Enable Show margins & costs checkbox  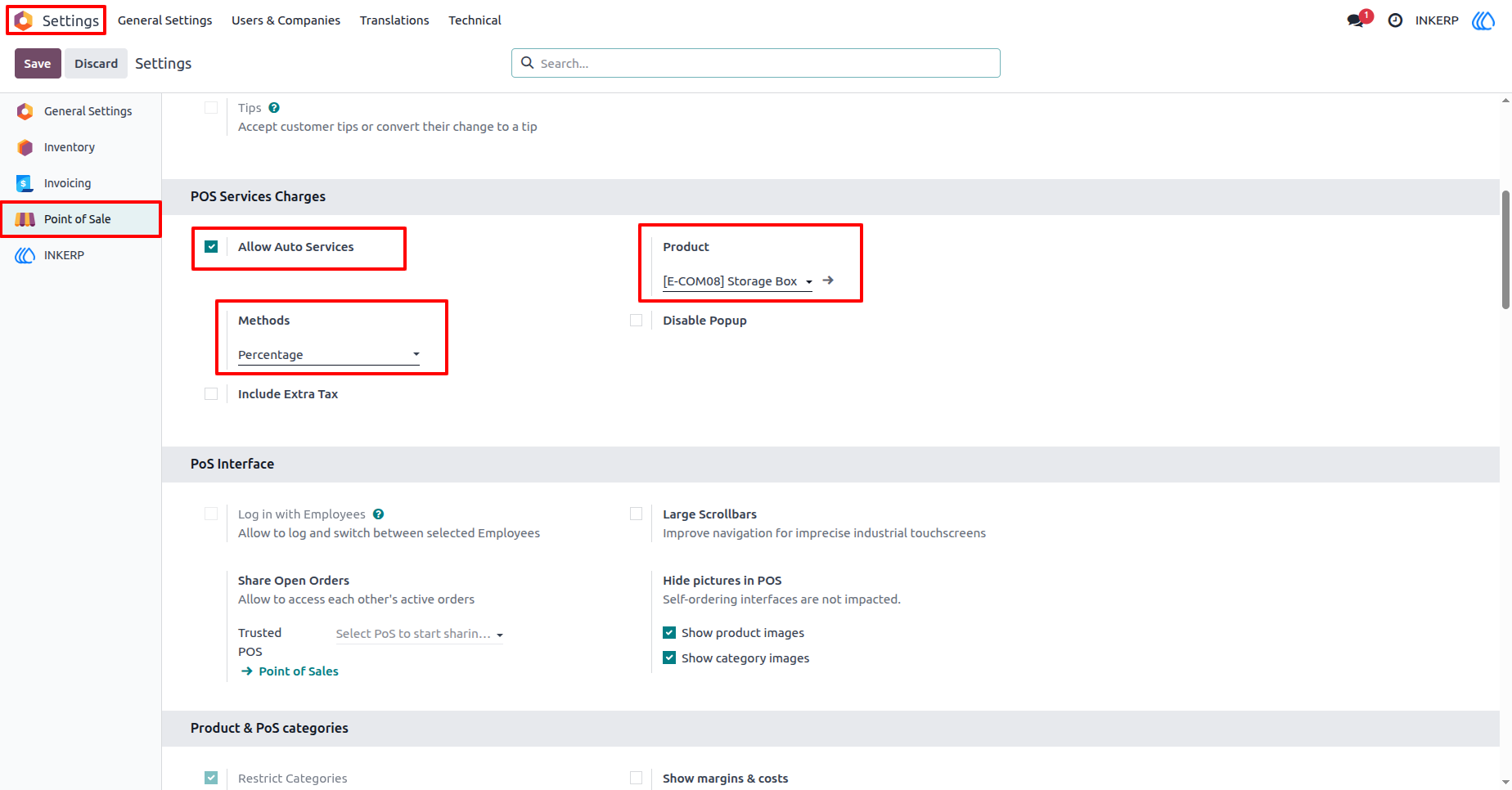(x=637, y=779)
